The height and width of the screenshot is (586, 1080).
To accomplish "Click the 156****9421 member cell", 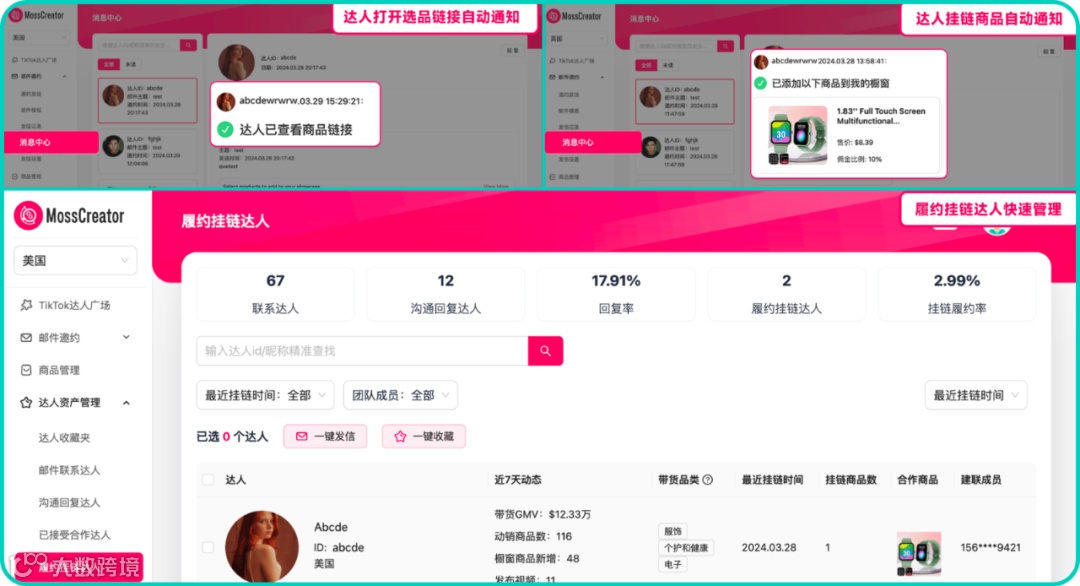I will pos(990,547).
